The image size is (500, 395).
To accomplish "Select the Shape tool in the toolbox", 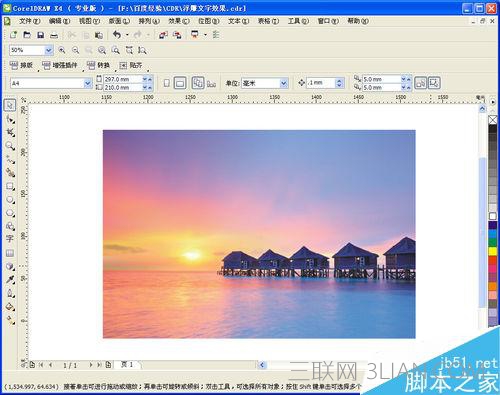I will pos(10,119).
